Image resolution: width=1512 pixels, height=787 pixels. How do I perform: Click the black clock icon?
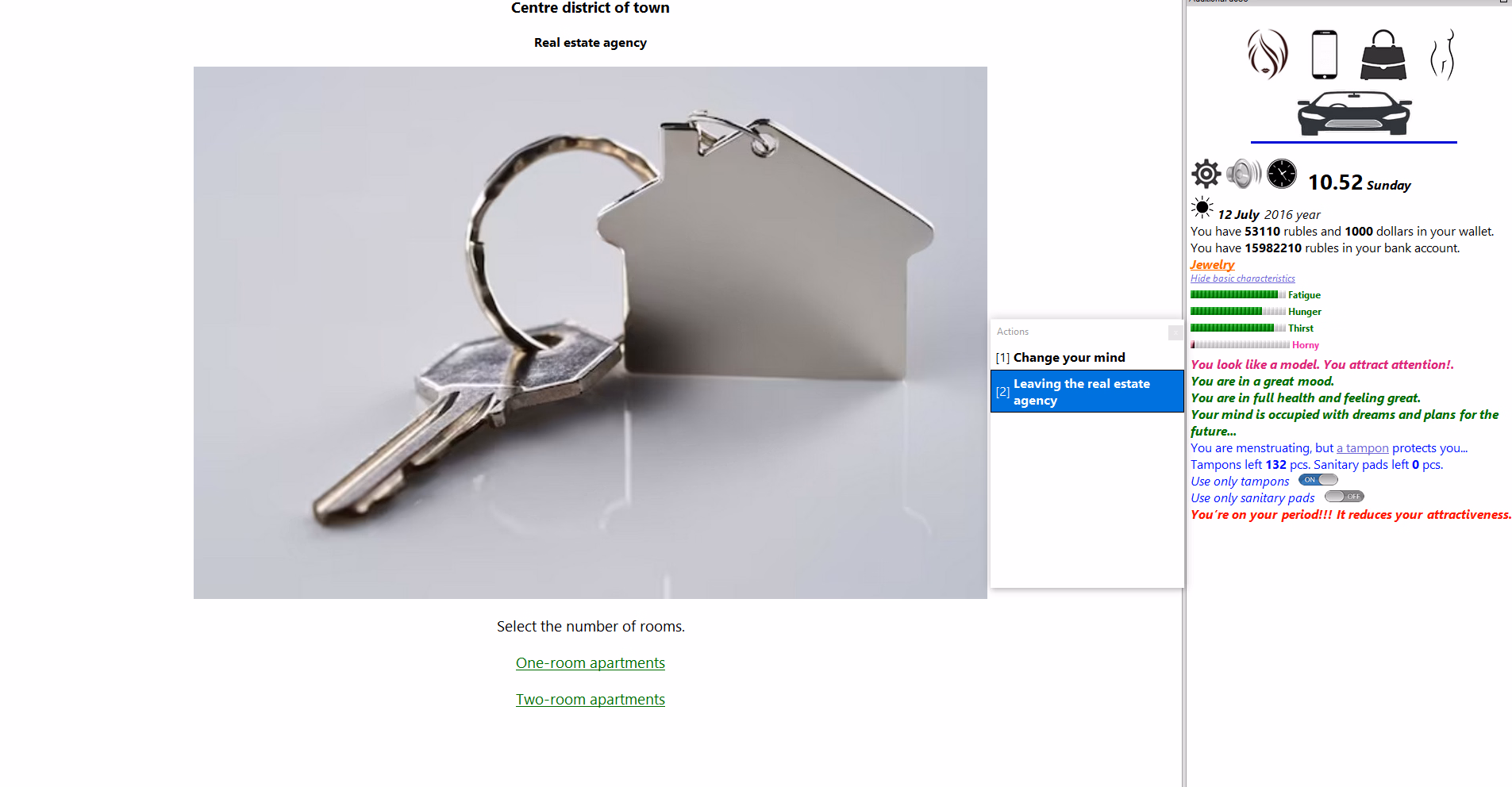(1282, 173)
